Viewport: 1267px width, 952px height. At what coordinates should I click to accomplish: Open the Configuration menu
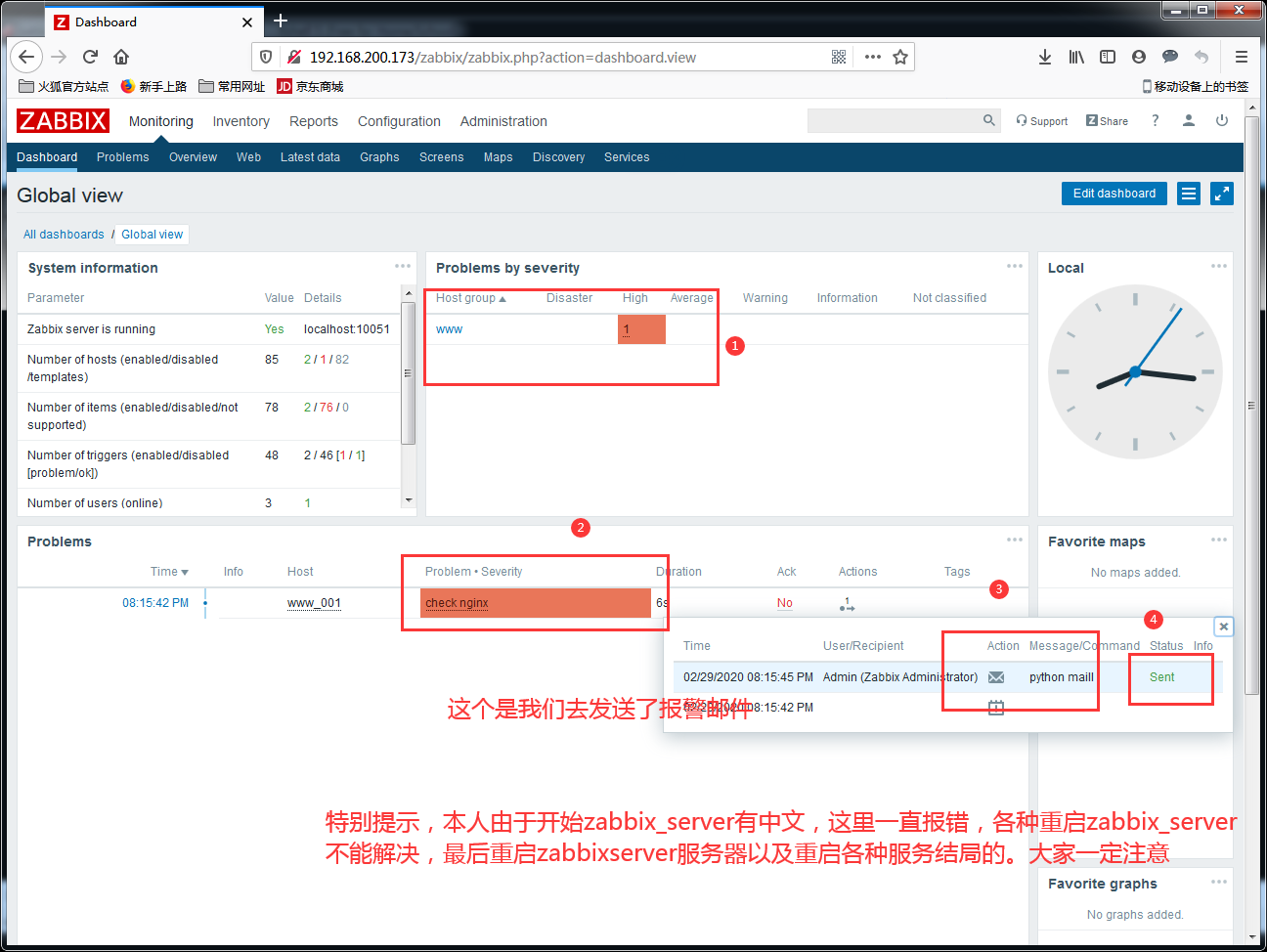(x=399, y=121)
